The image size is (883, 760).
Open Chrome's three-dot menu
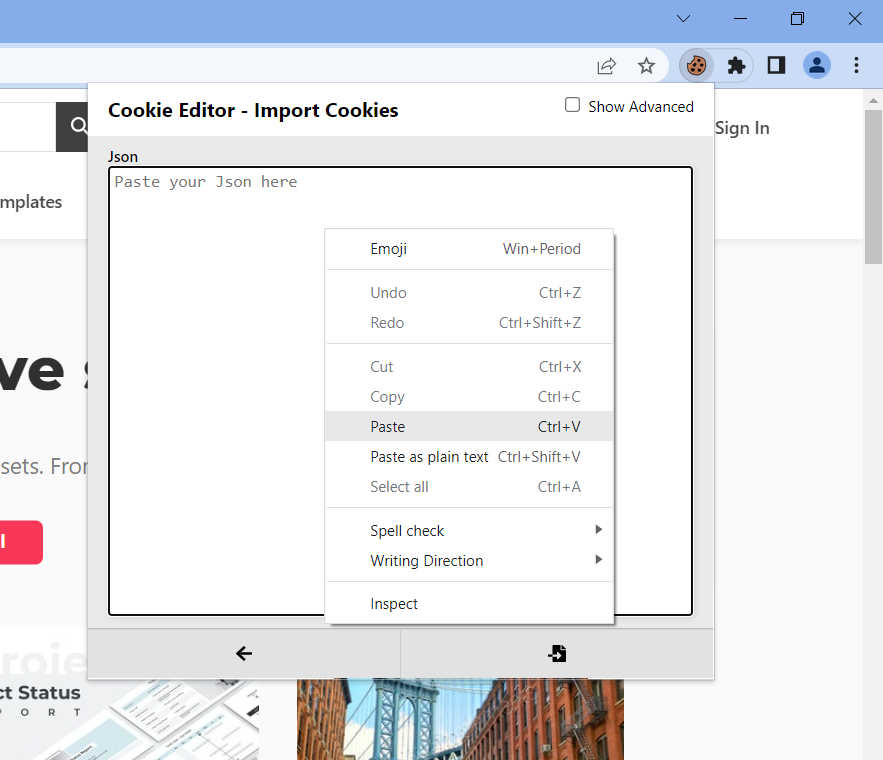tap(857, 66)
